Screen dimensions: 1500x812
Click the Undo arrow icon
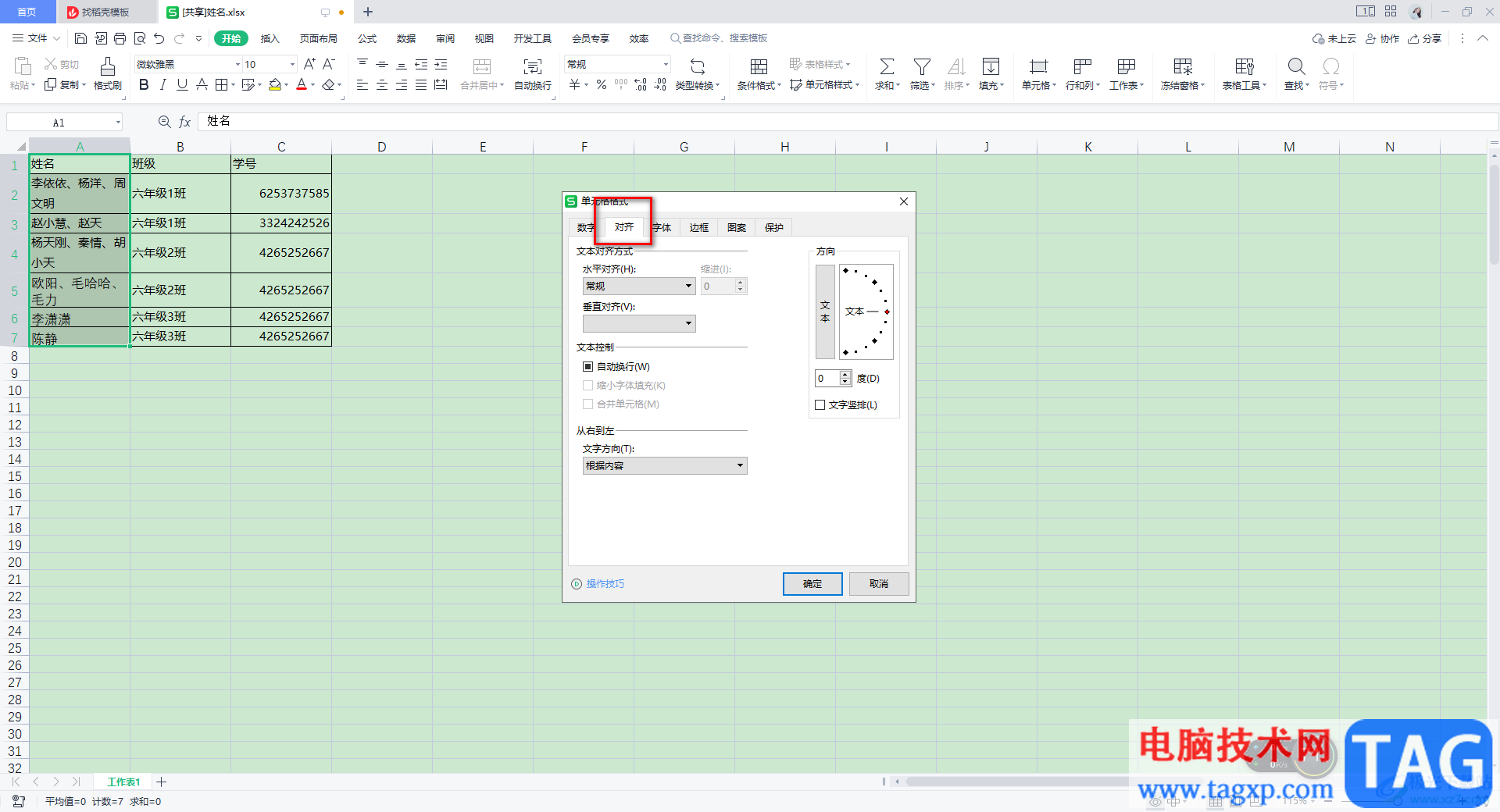point(159,38)
